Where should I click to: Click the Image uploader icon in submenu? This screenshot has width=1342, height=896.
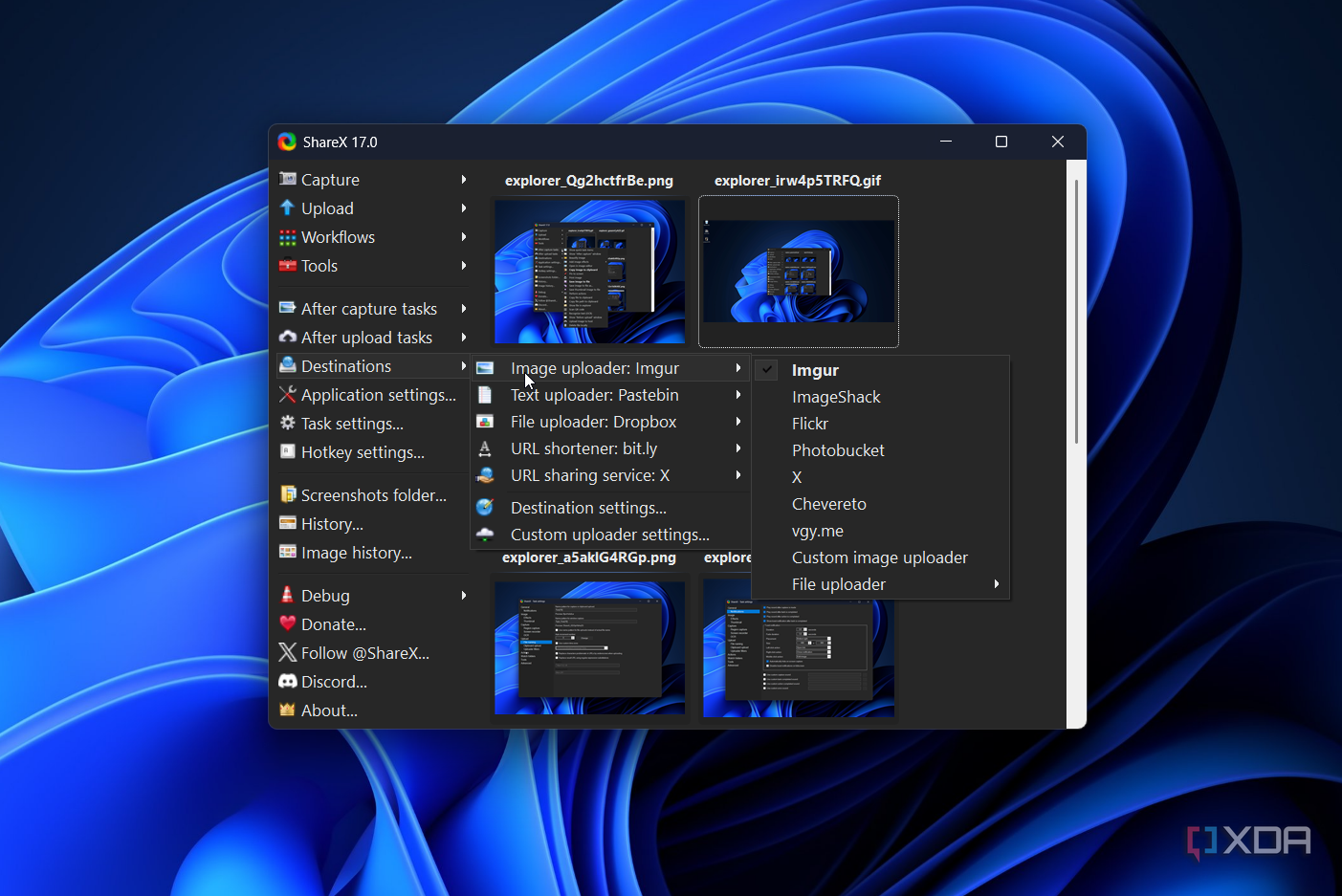click(x=485, y=368)
